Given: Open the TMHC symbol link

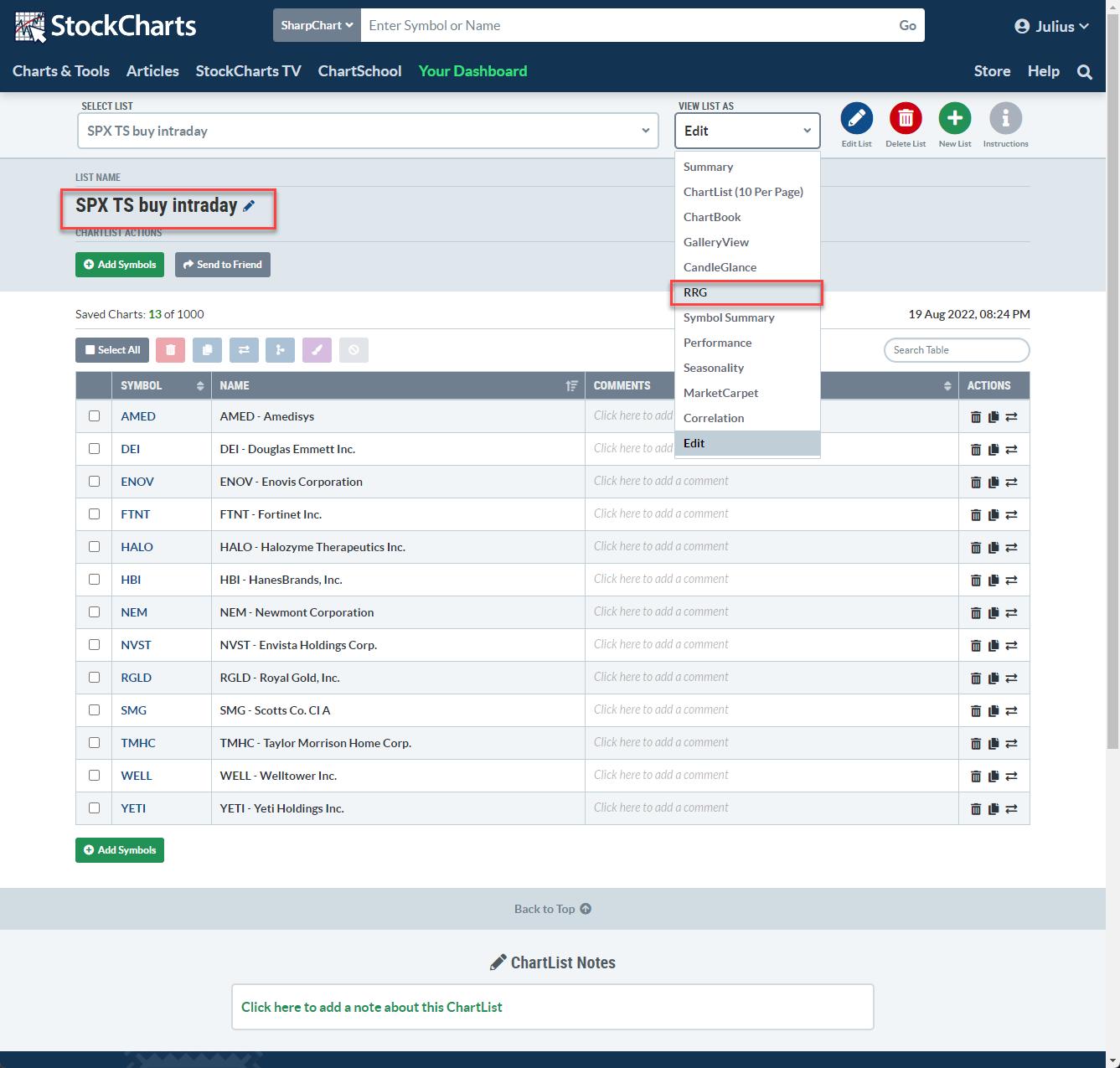Looking at the screenshot, I should [138, 743].
